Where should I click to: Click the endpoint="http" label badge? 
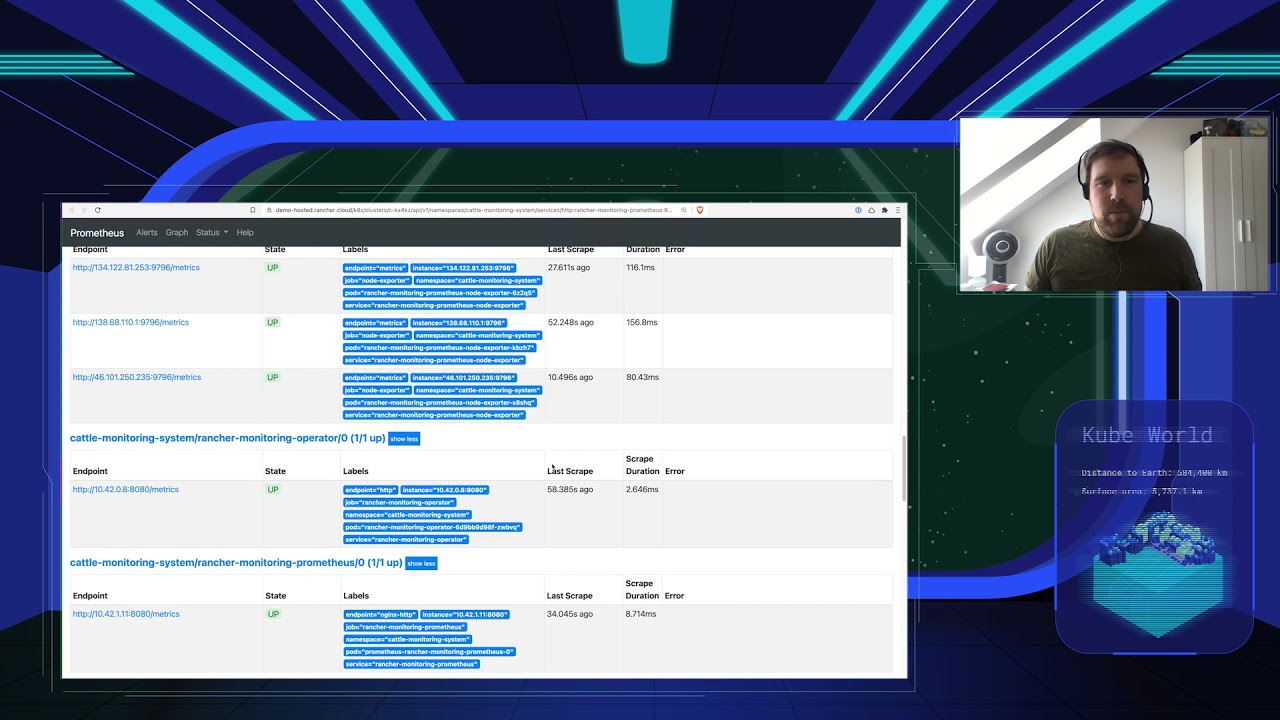click(370, 490)
